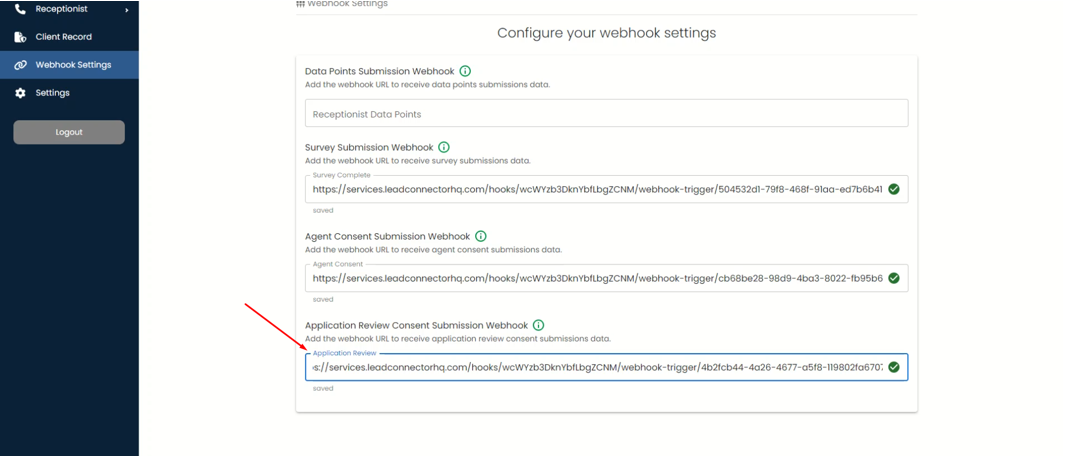Open Client Record page
The width and height of the screenshot is (1075, 456).
tap(69, 37)
